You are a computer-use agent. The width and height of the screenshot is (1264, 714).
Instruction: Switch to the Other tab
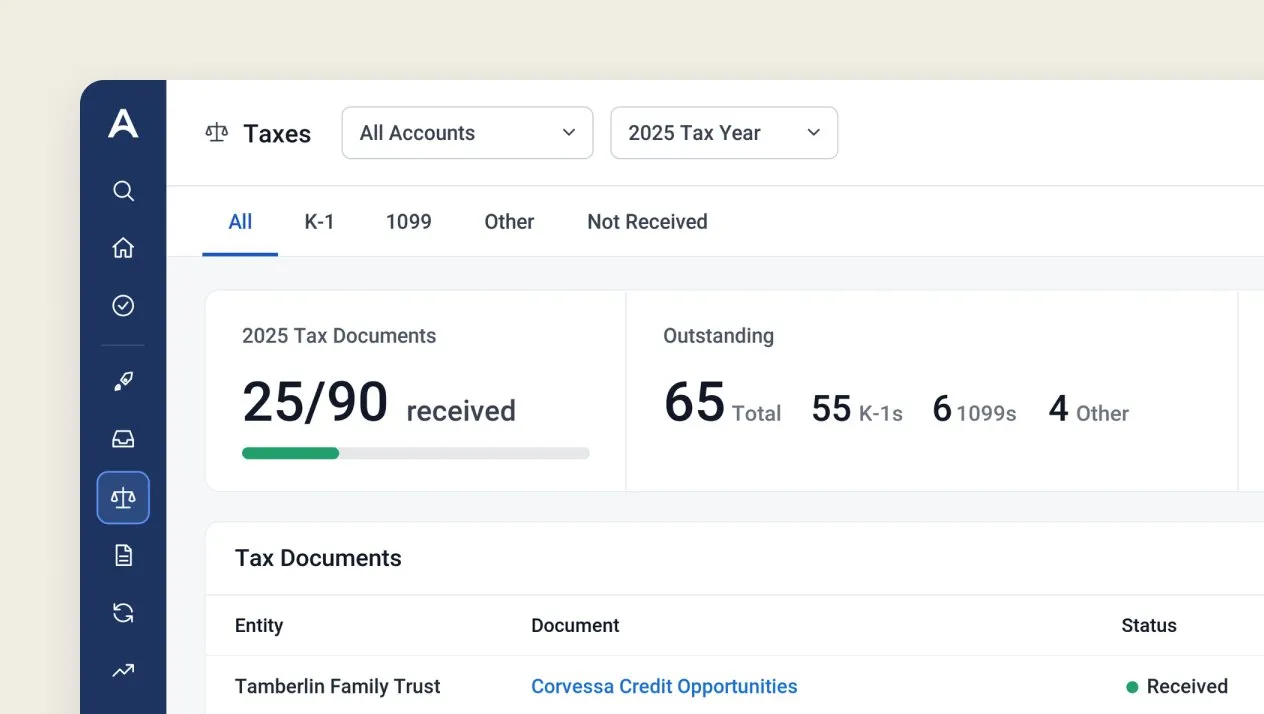click(509, 222)
